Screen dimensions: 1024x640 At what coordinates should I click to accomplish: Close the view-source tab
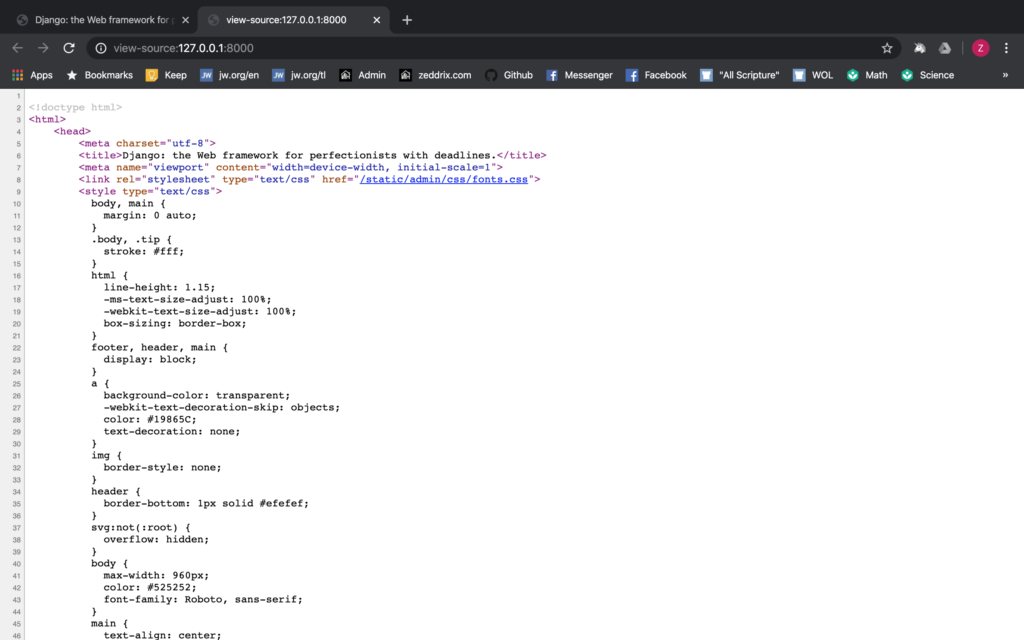point(377,20)
